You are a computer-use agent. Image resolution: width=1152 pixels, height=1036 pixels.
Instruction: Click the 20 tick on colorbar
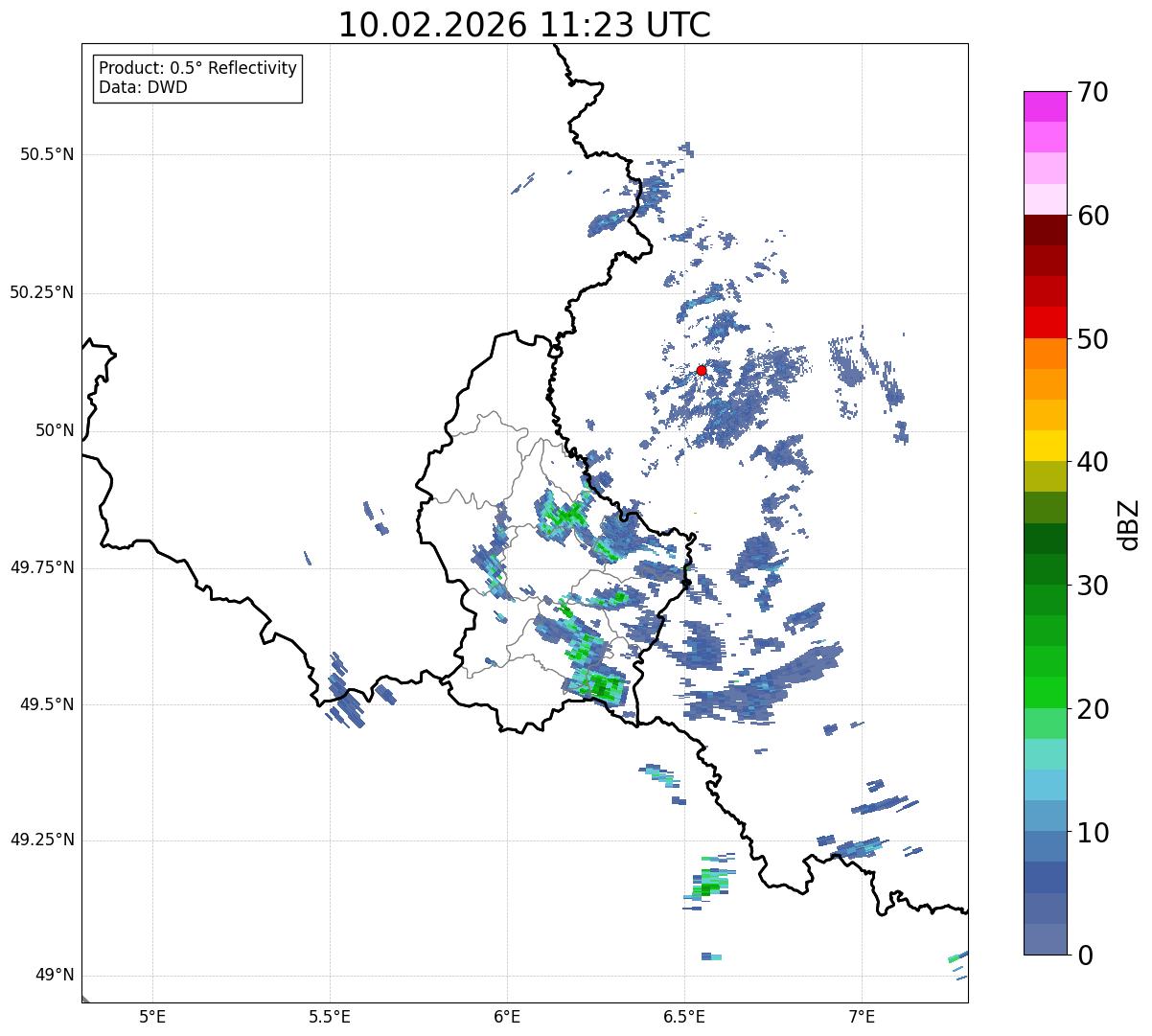1093,709
